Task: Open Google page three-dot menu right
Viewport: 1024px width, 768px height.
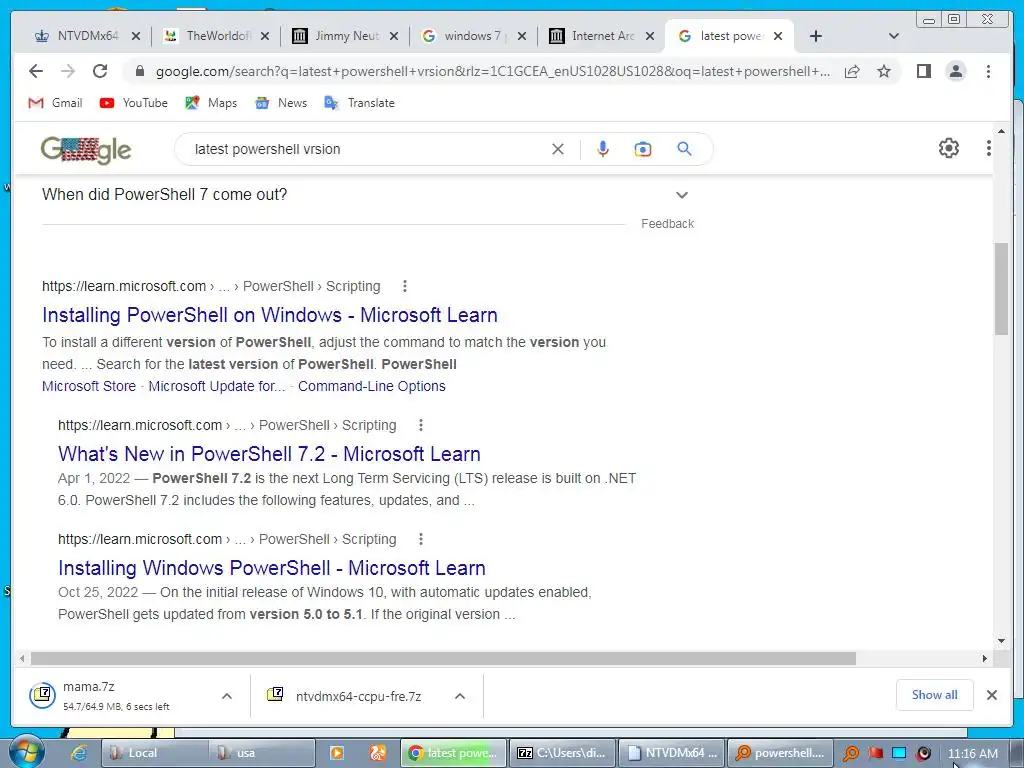Action: click(x=988, y=148)
